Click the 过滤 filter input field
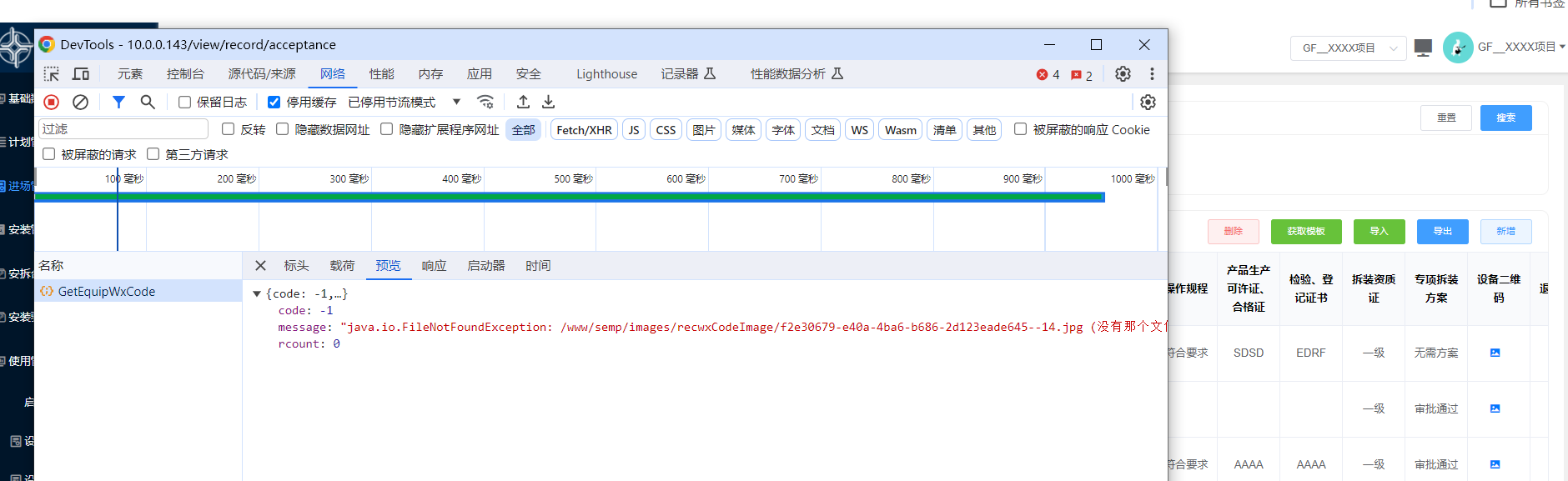This screenshot has height=481, width=1568. pos(123,129)
